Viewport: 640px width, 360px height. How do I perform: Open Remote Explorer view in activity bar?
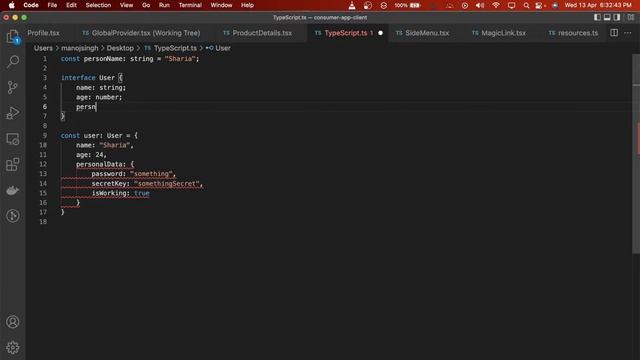click(x=13, y=139)
